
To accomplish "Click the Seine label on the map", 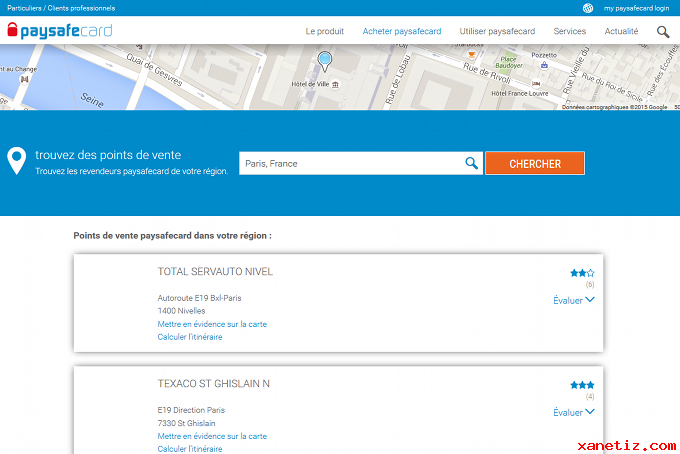I will pyautogui.click(x=92, y=100).
